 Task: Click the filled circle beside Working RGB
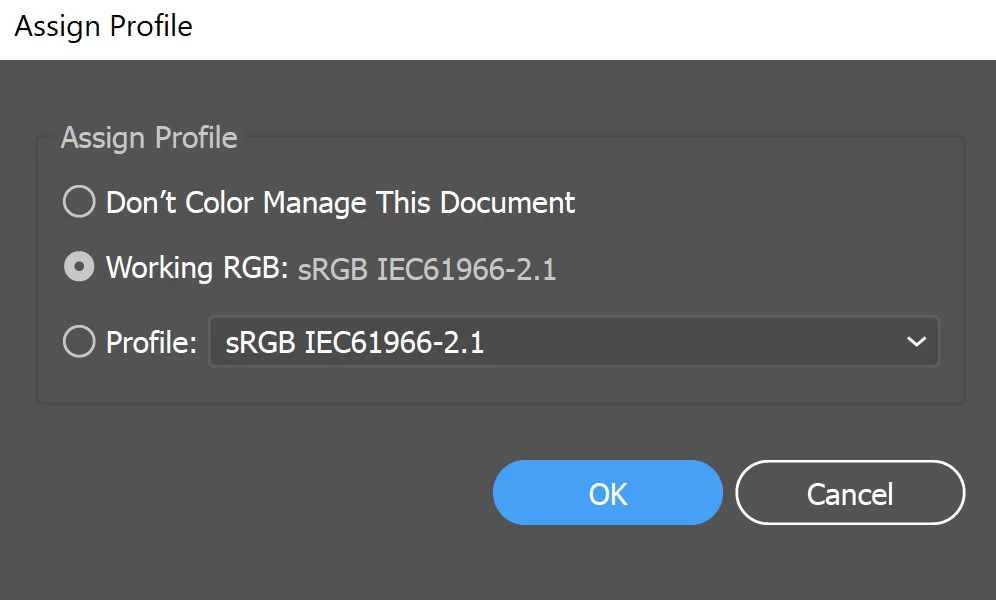79,268
